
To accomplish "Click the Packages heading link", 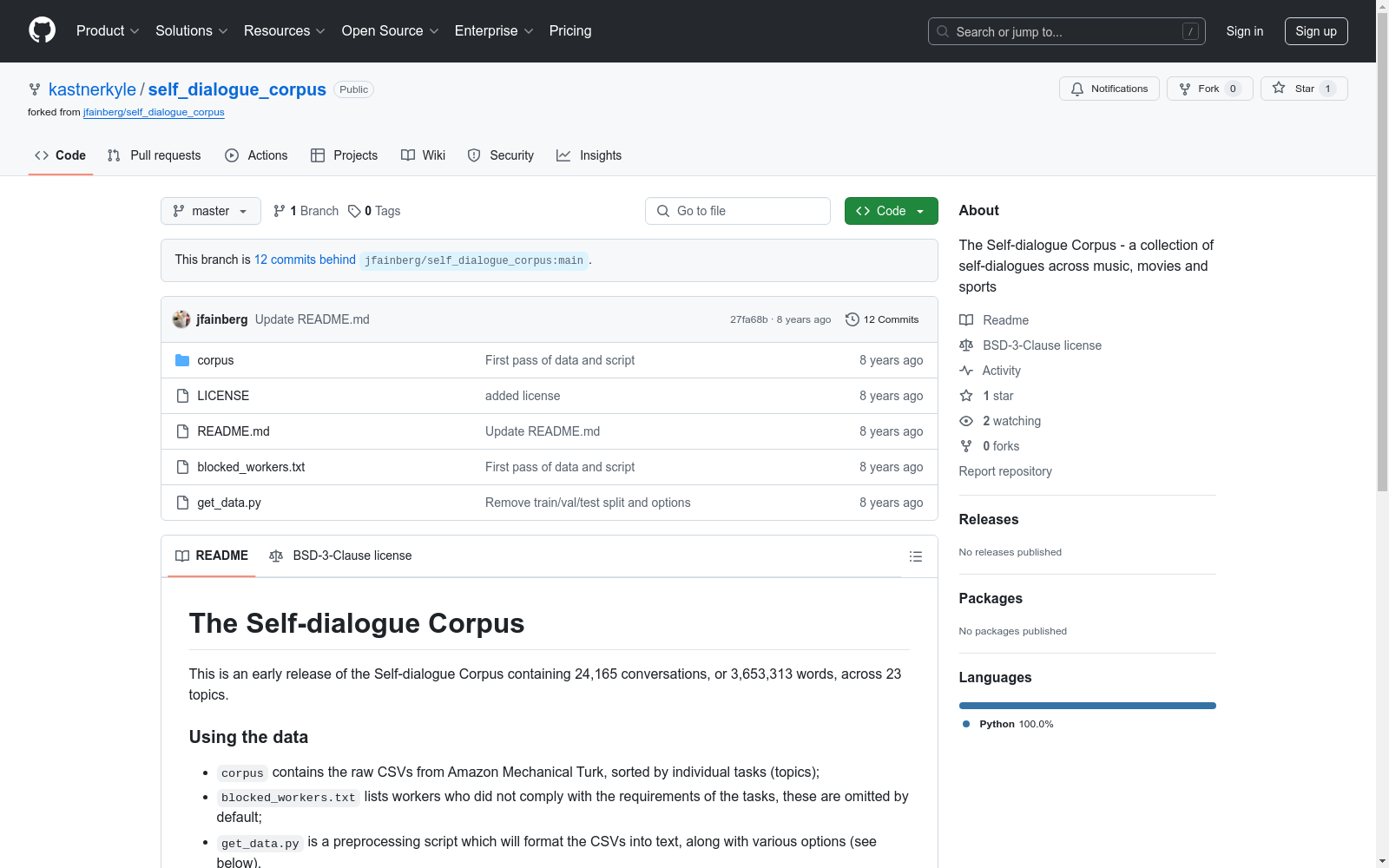I will click(x=991, y=598).
